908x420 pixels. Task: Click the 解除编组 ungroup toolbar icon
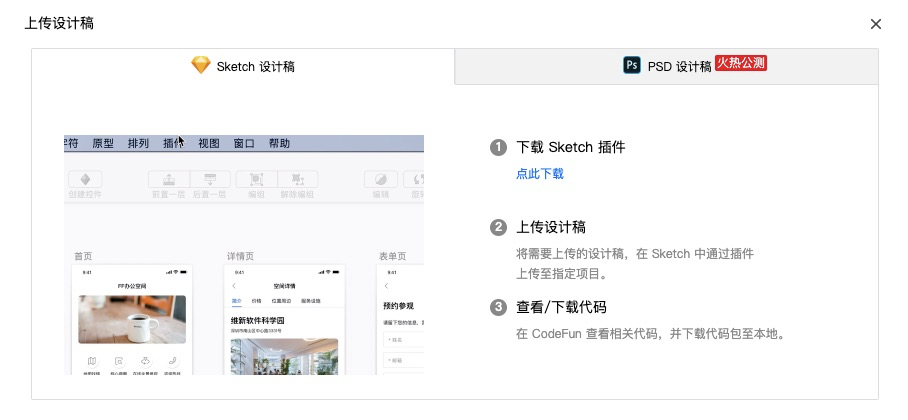pyautogui.click(x=298, y=179)
